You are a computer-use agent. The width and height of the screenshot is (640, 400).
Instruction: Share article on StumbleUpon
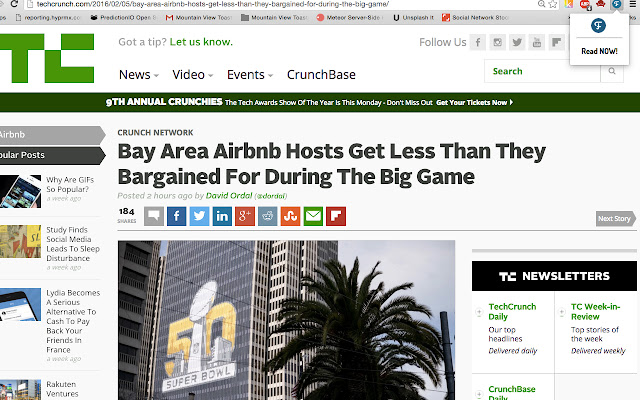click(x=291, y=216)
